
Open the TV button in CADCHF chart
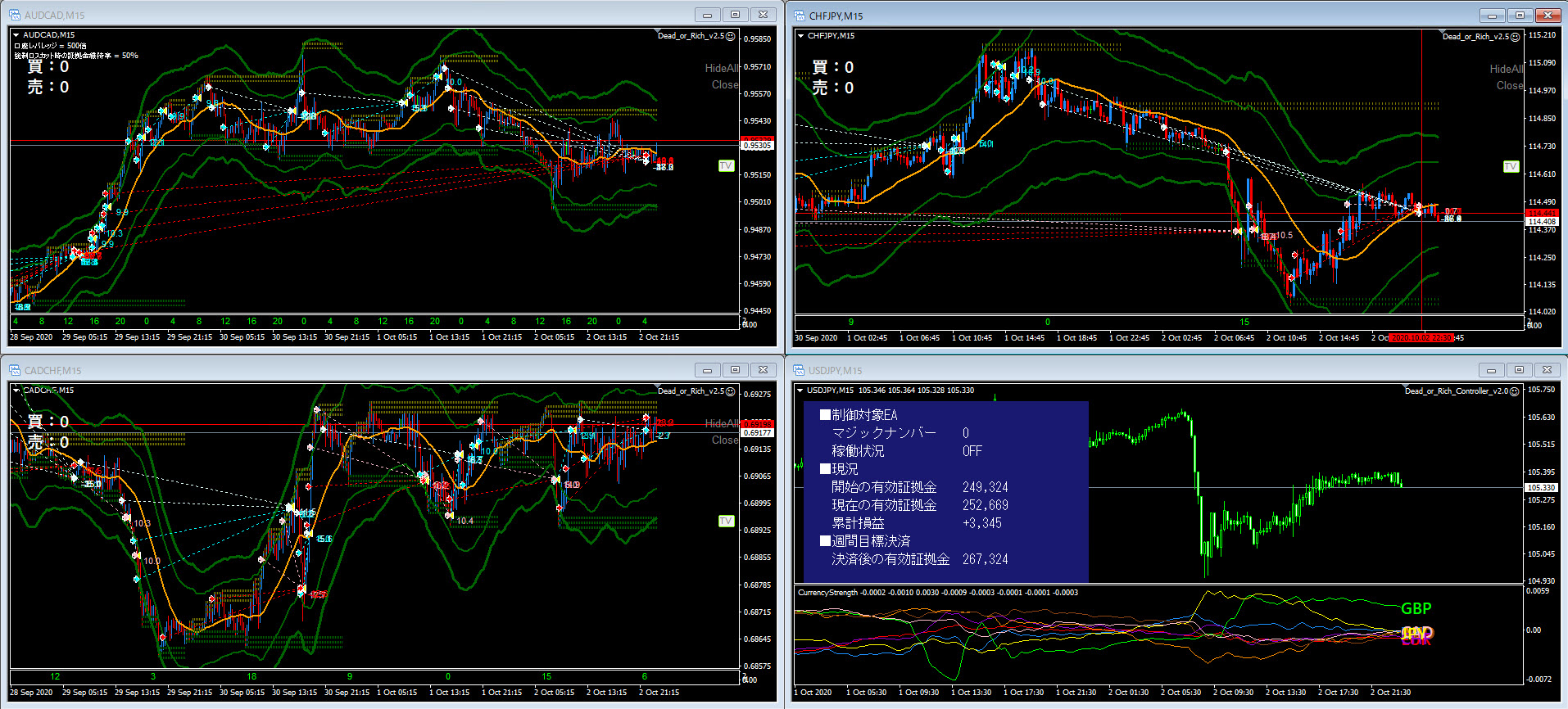click(726, 521)
